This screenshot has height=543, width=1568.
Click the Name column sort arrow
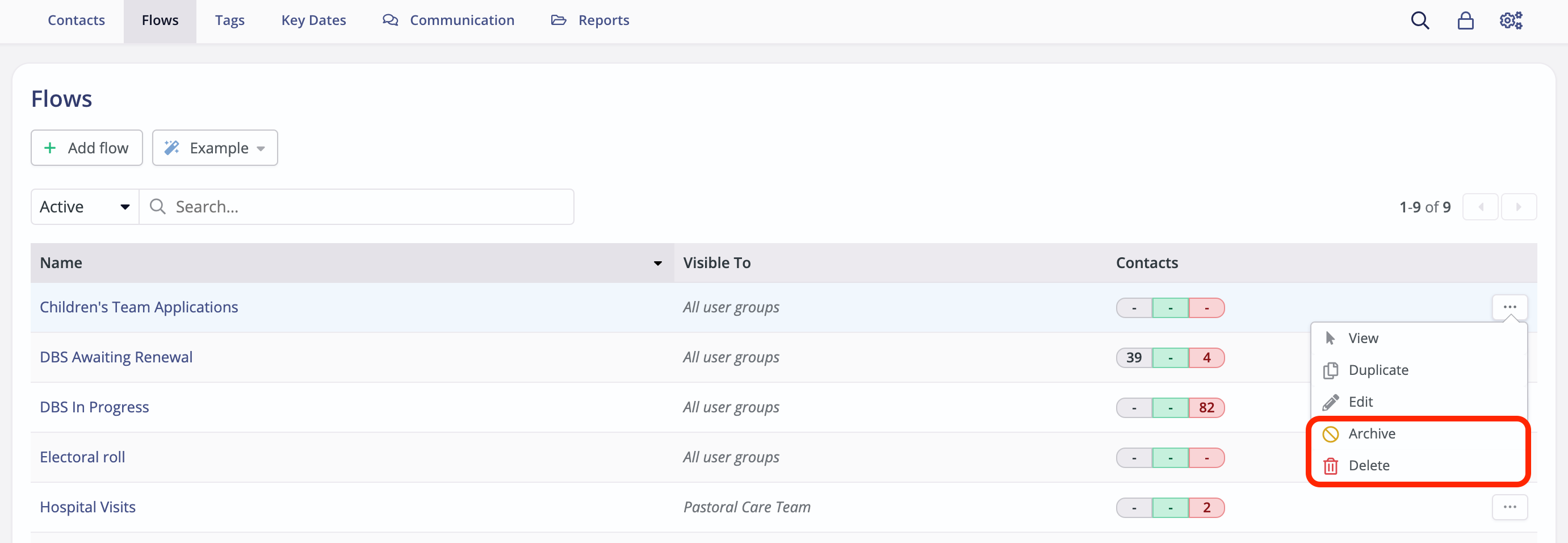pos(657,263)
